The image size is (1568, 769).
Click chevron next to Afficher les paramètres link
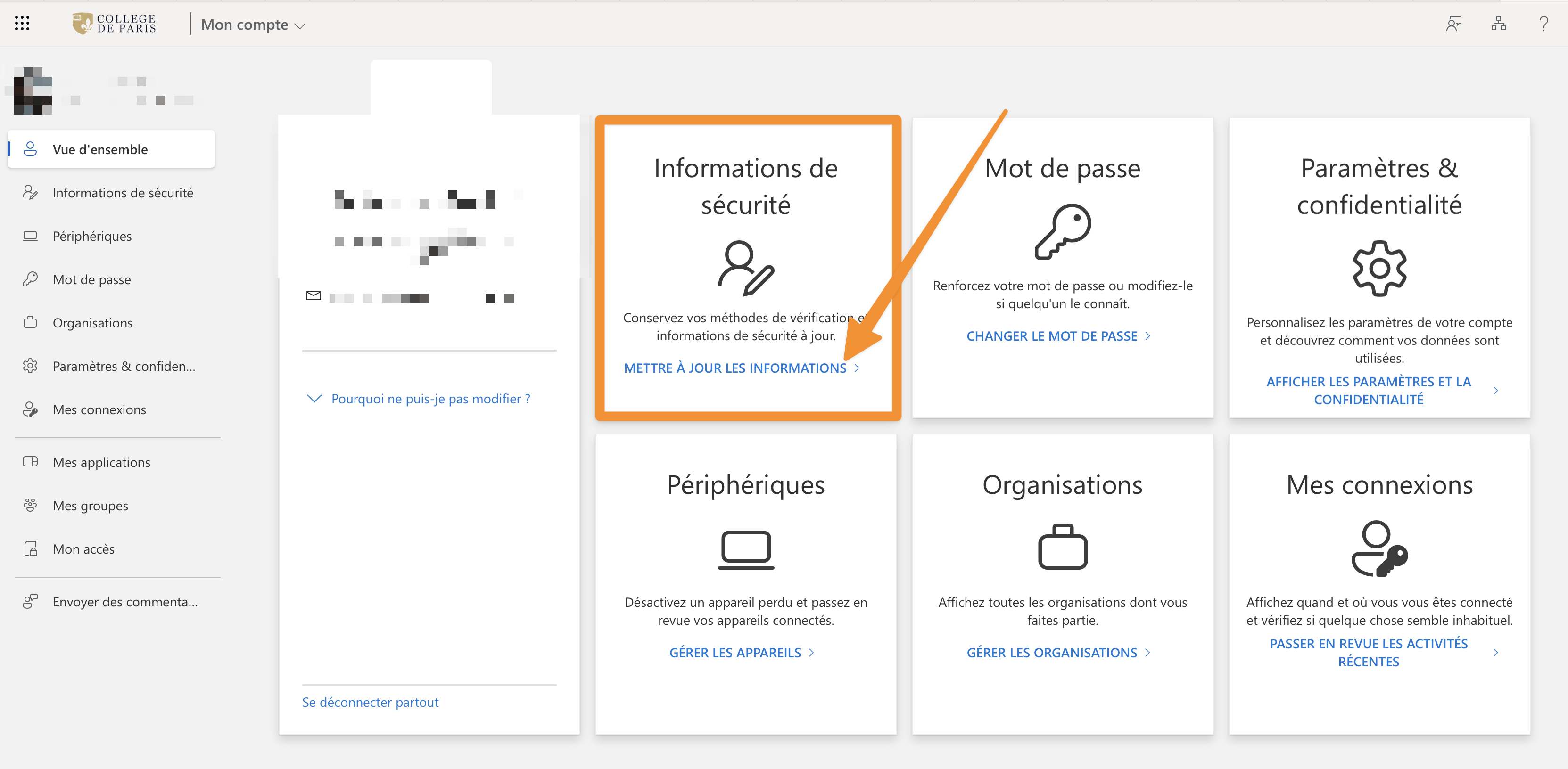pos(1495,391)
